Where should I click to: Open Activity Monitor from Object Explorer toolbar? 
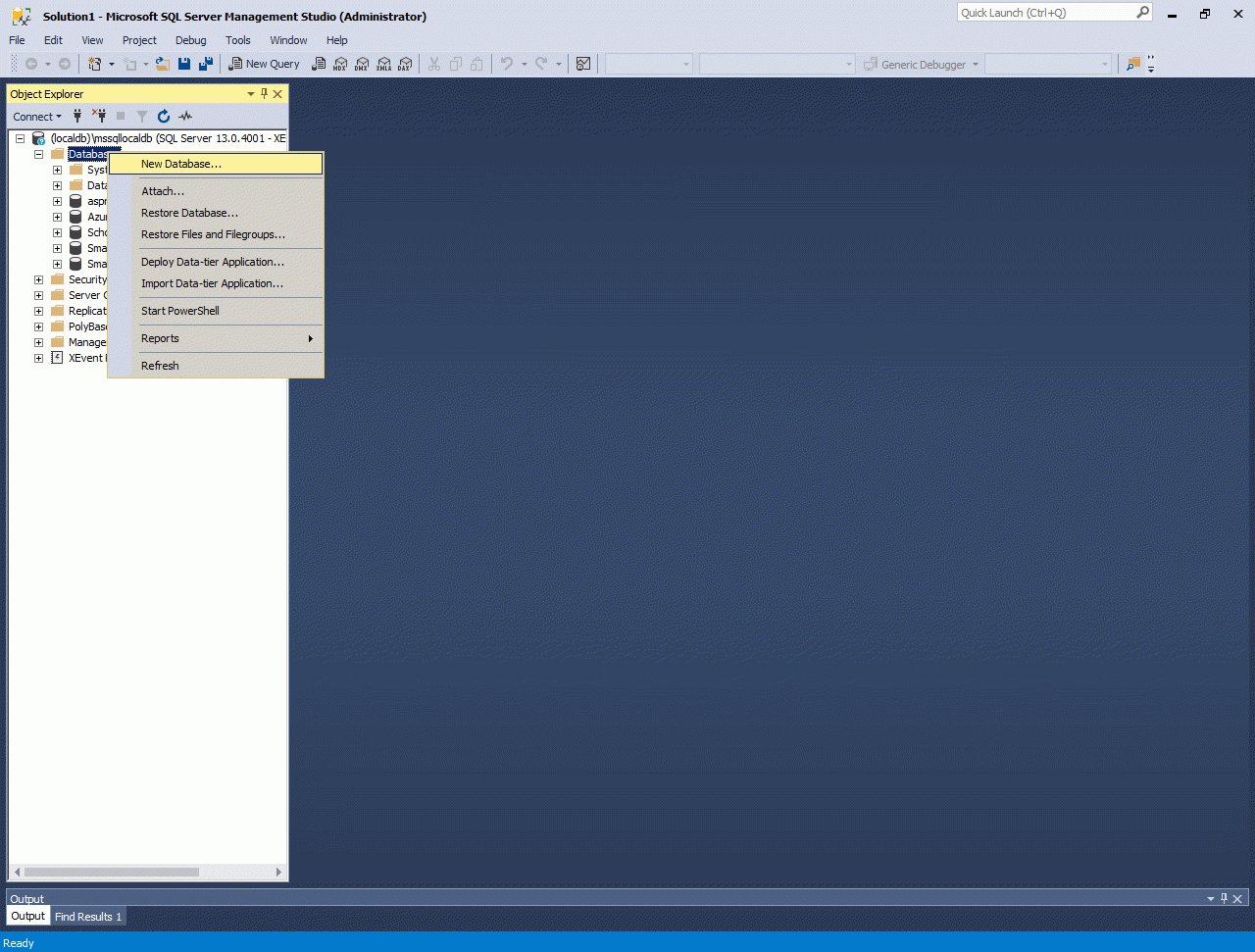[x=185, y=116]
